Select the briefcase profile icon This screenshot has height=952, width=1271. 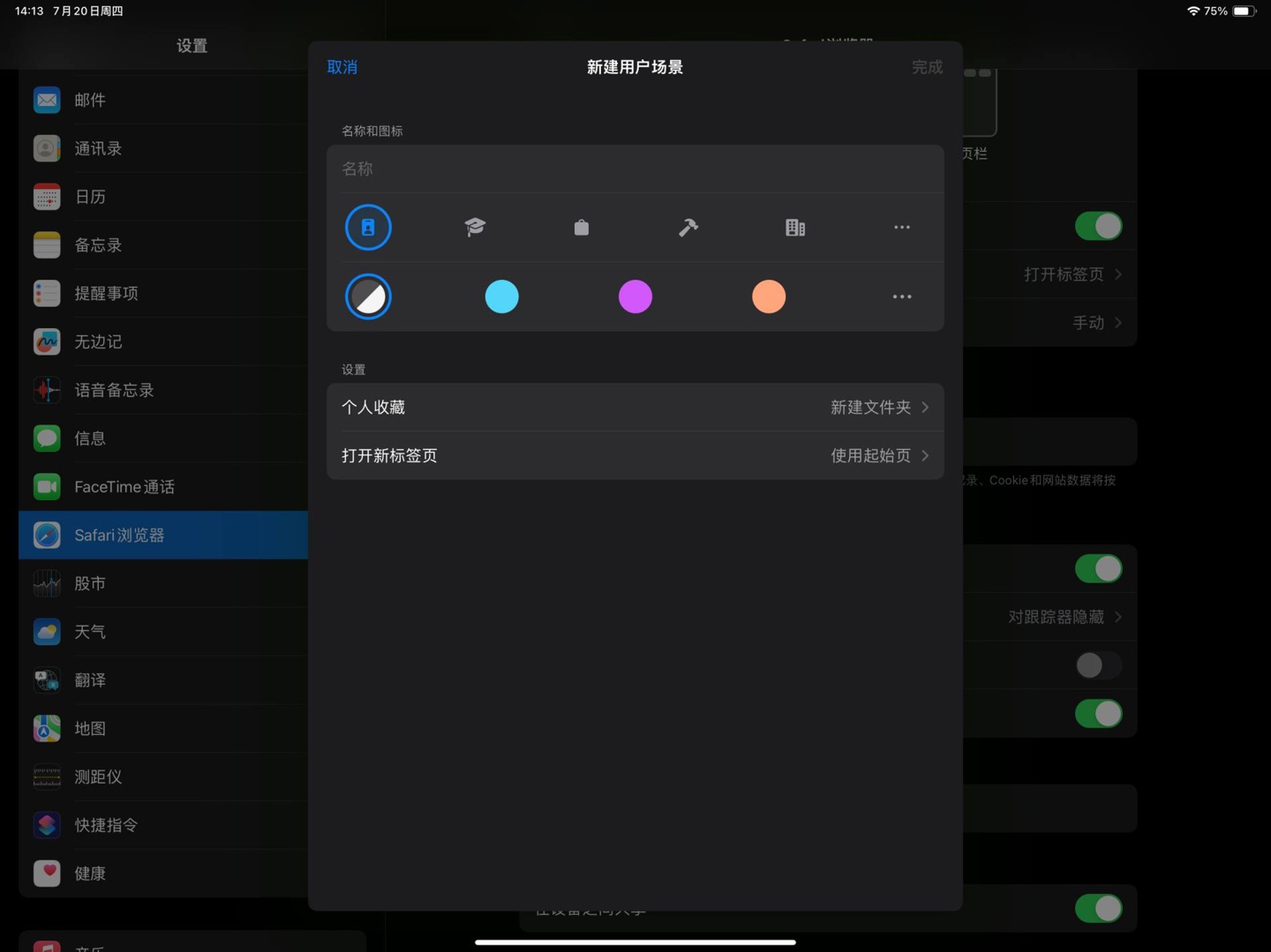(x=582, y=227)
